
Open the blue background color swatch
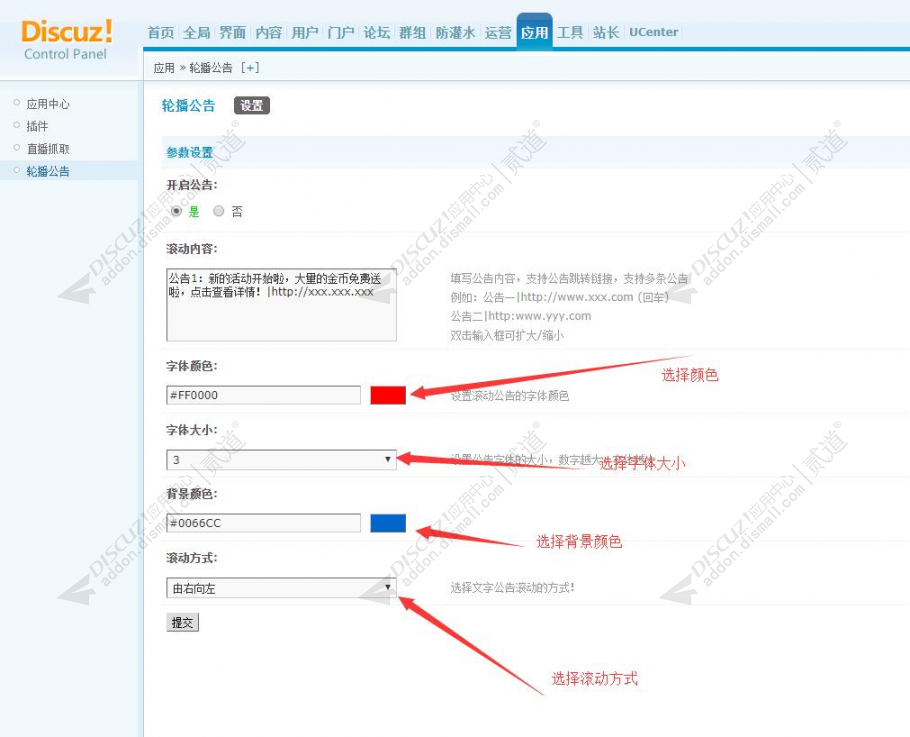(x=388, y=523)
